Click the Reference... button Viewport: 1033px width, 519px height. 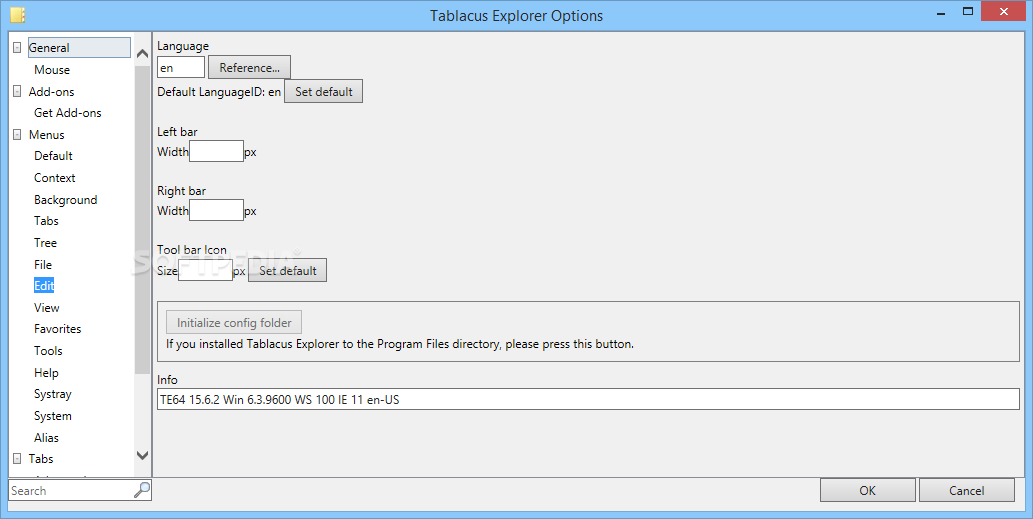click(x=250, y=67)
